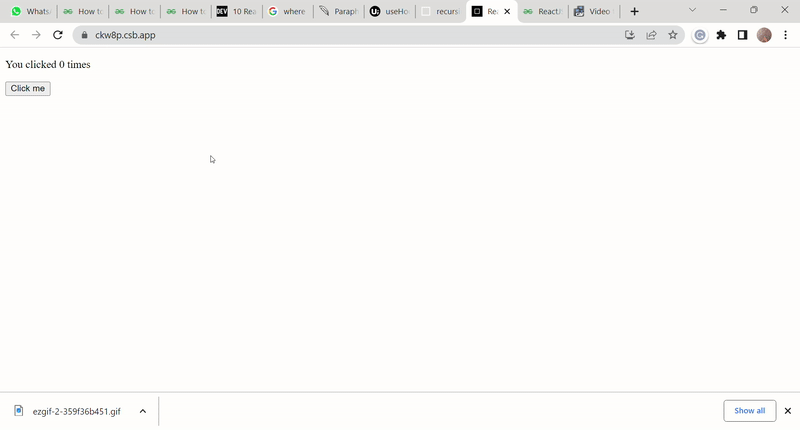Screen dimensions: 800x430
Task: Click the Show all downloads button
Action: point(749,411)
